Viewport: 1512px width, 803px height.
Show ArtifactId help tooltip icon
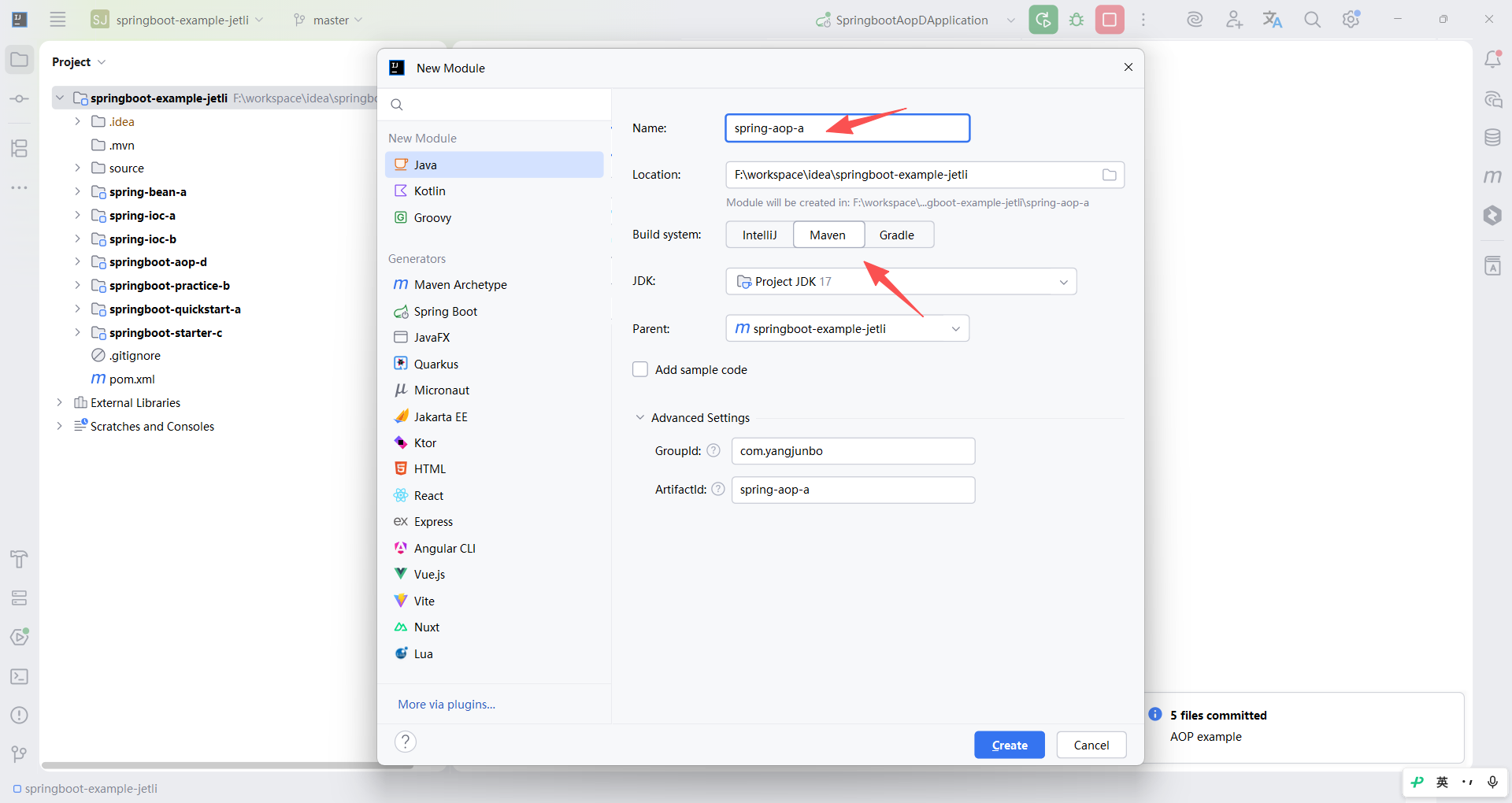tap(718, 489)
